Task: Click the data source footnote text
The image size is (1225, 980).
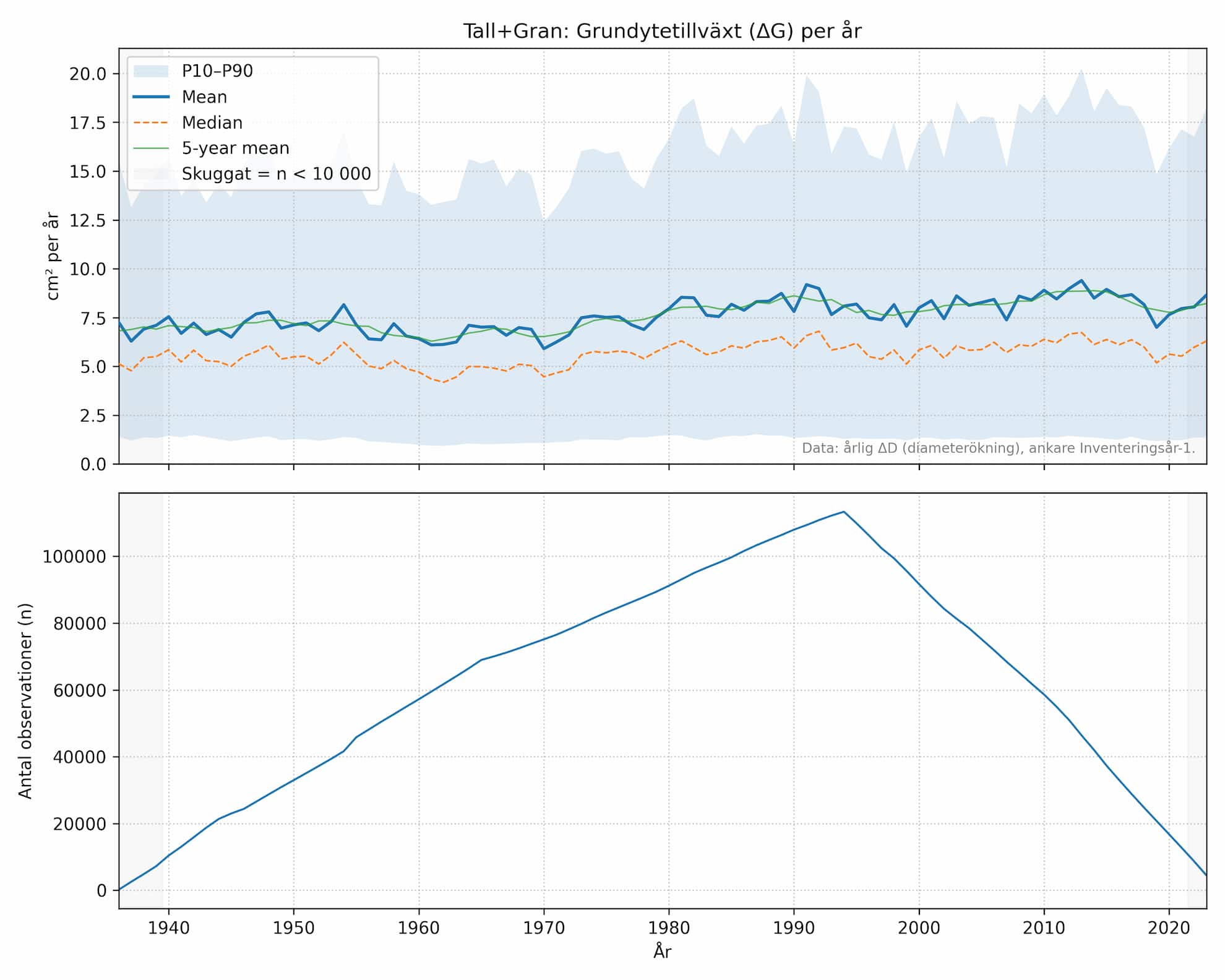Action: tap(998, 448)
